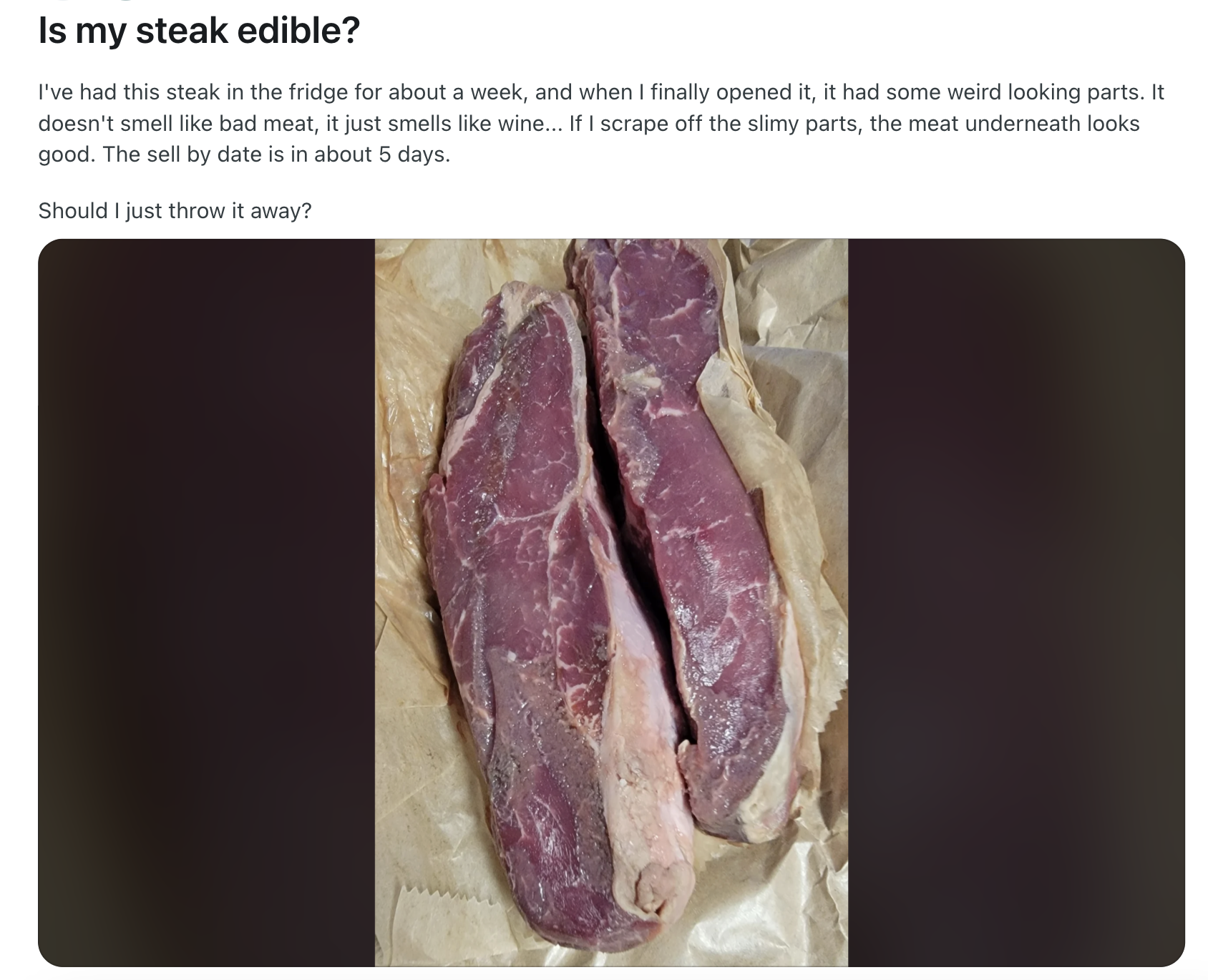Click the dark blurred panel left of the photo
Image resolution: width=1208 pixels, height=980 pixels.
[207, 602]
